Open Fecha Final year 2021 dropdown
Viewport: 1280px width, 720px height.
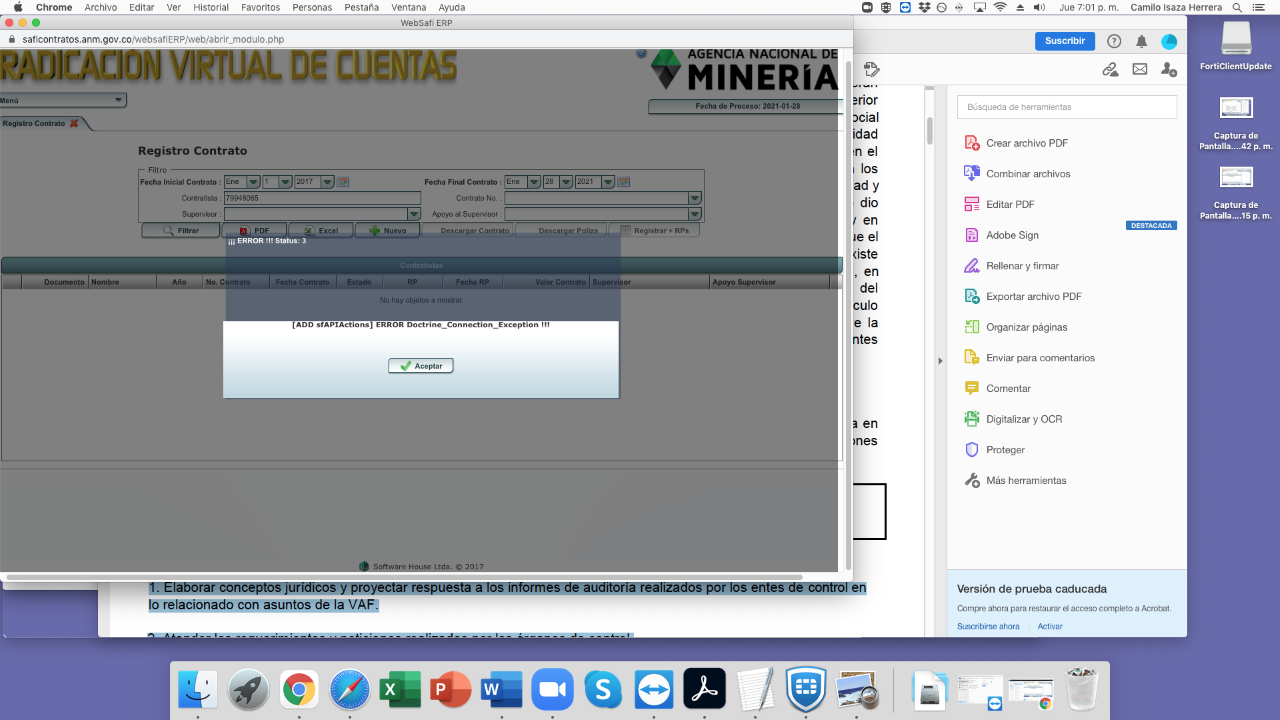point(607,182)
